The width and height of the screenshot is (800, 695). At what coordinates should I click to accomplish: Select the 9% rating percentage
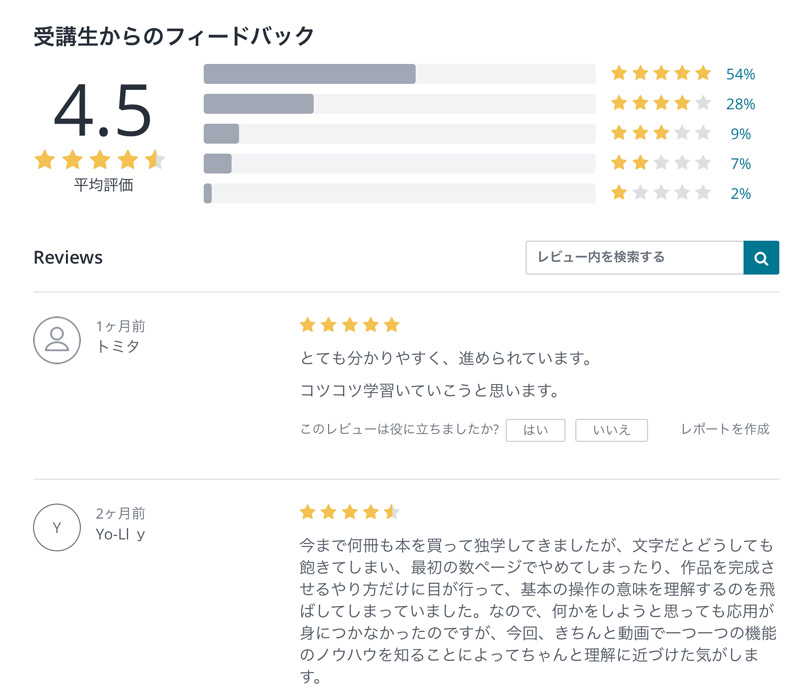click(740, 134)
